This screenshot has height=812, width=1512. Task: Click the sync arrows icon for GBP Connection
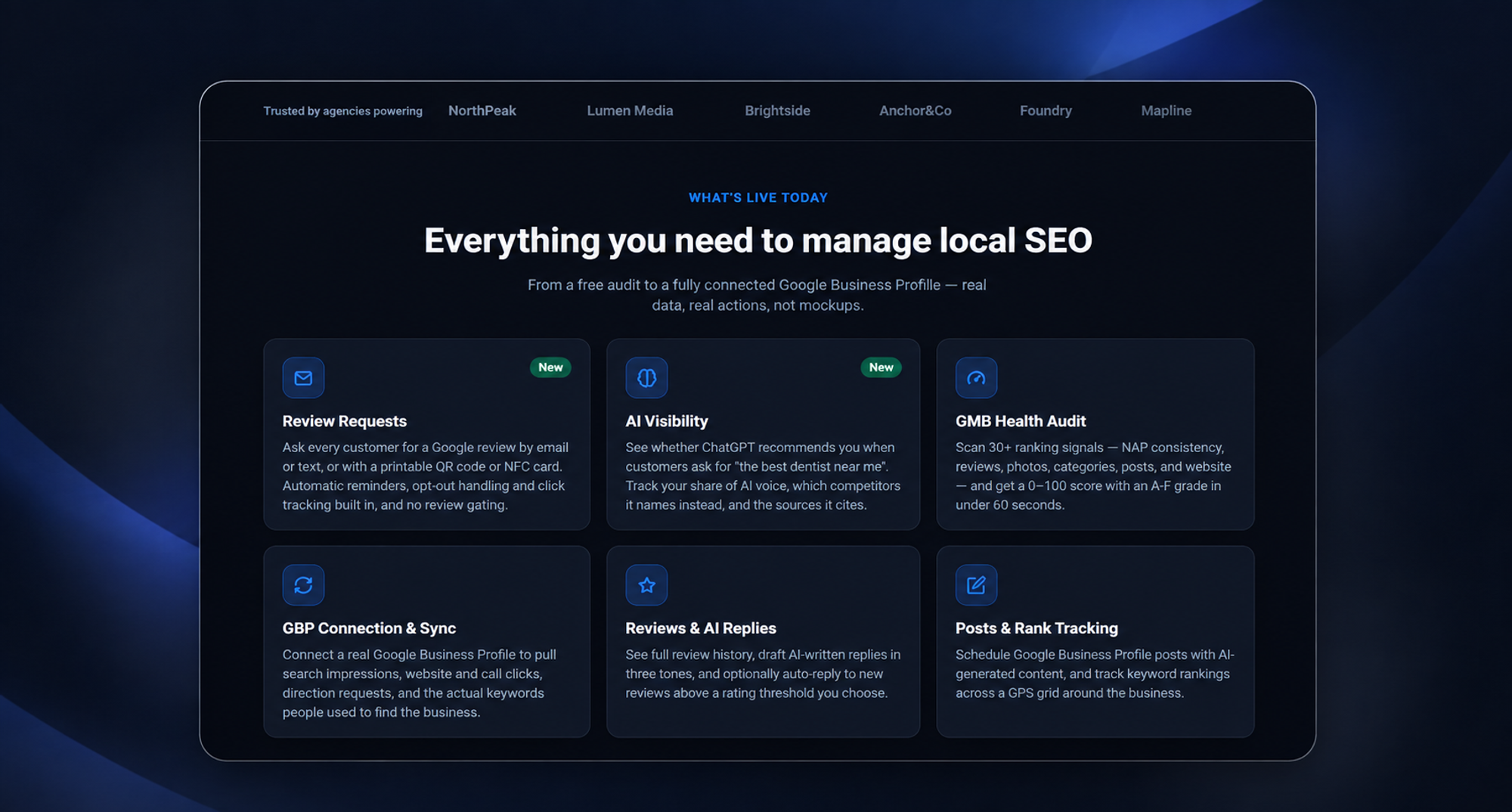click(x=303, y=584)
